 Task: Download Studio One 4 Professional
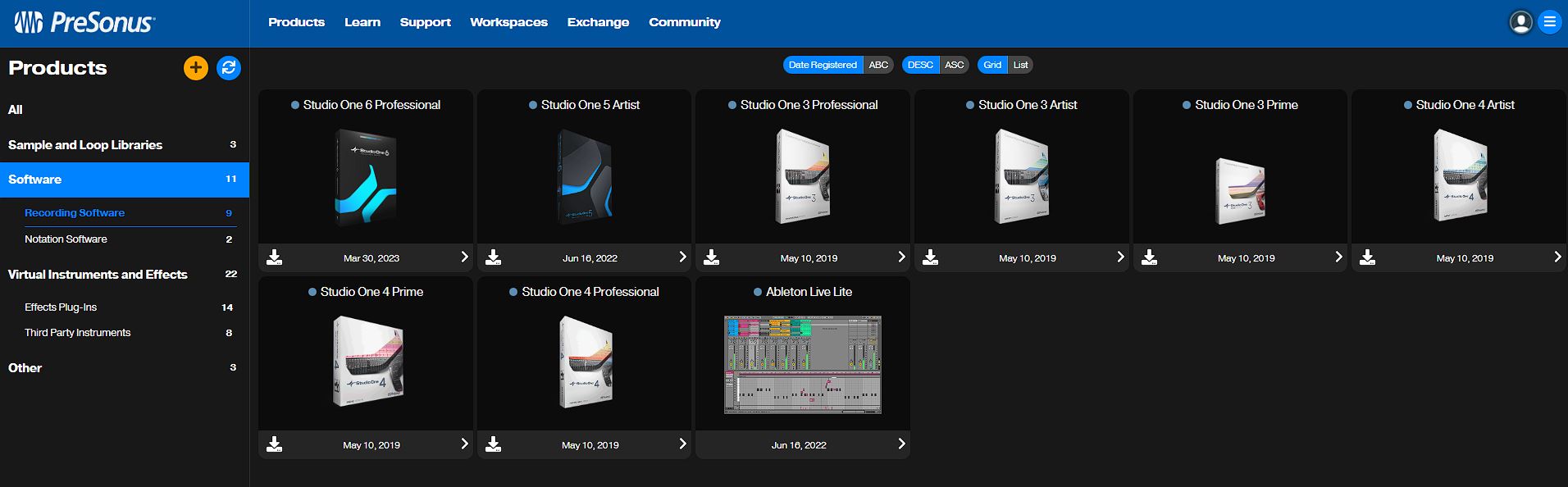click(x=493, y=444)
